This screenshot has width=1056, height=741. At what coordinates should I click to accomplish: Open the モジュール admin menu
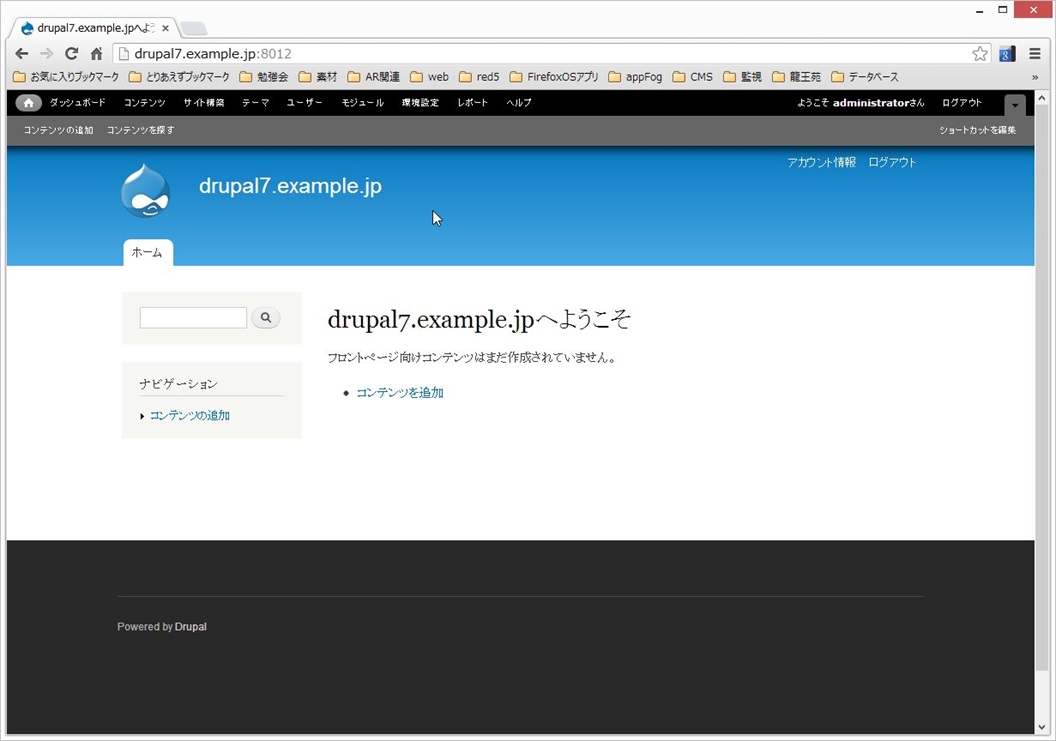[362, 102]
